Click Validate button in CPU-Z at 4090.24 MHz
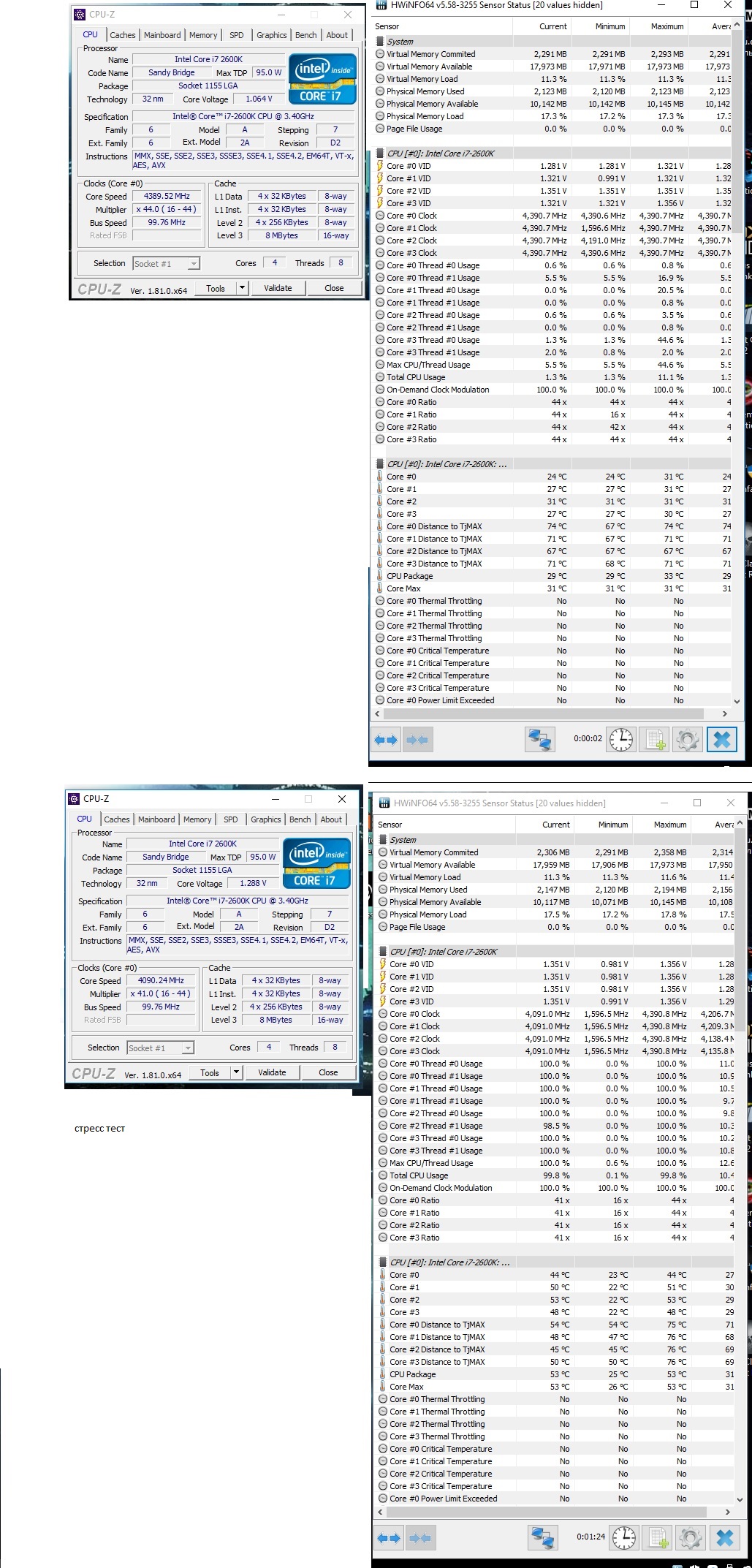 (x=272, y=1072)
